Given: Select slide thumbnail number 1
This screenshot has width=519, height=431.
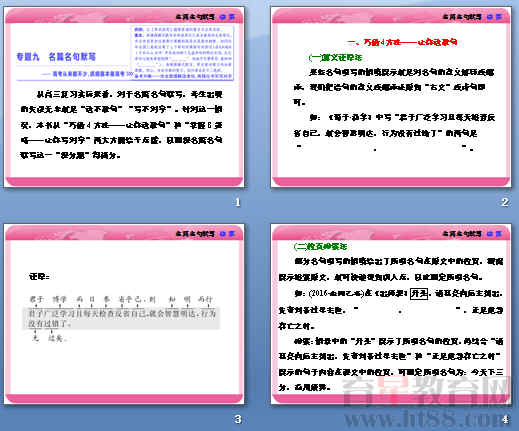Looking at the screenshot, I should tap(124, 97).
